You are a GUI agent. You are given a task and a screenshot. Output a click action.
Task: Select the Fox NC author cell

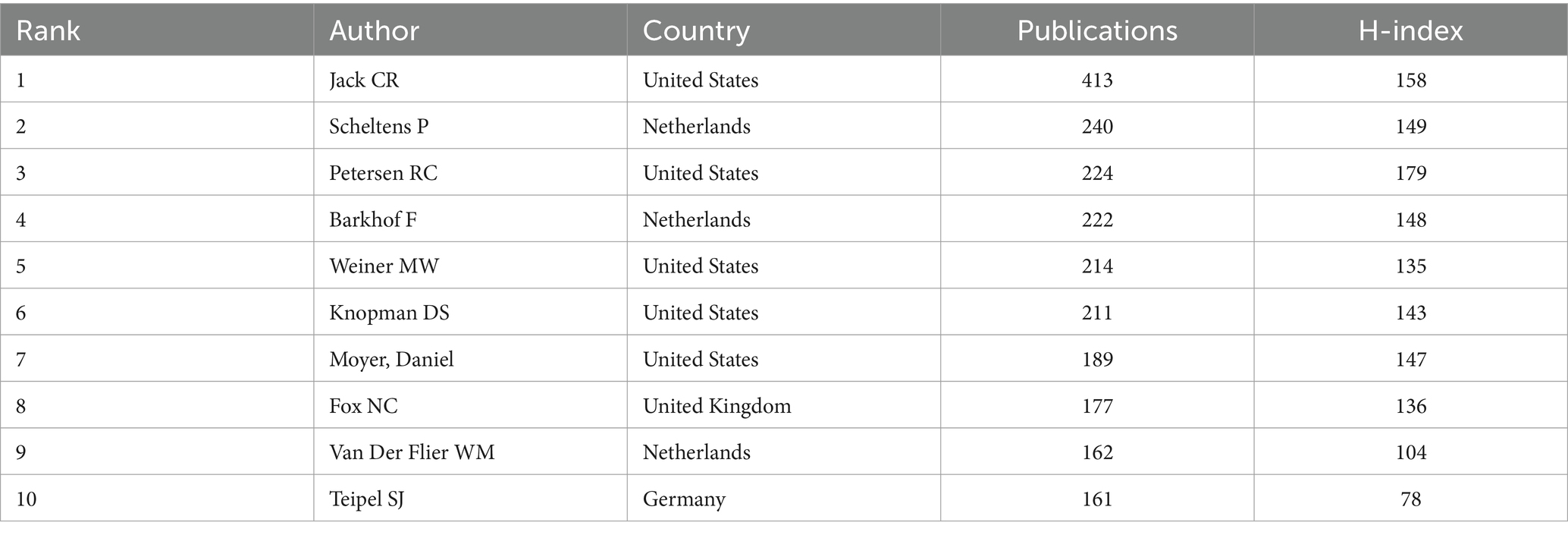[x=363, y=406]
